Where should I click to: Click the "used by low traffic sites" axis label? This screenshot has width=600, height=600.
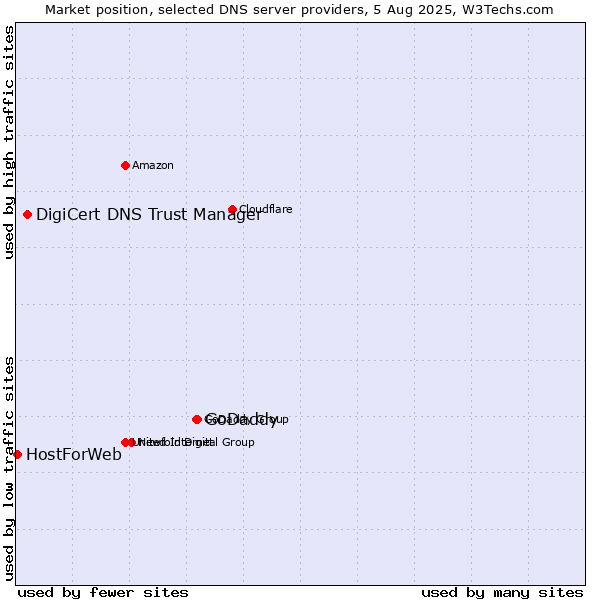(9, 469)
